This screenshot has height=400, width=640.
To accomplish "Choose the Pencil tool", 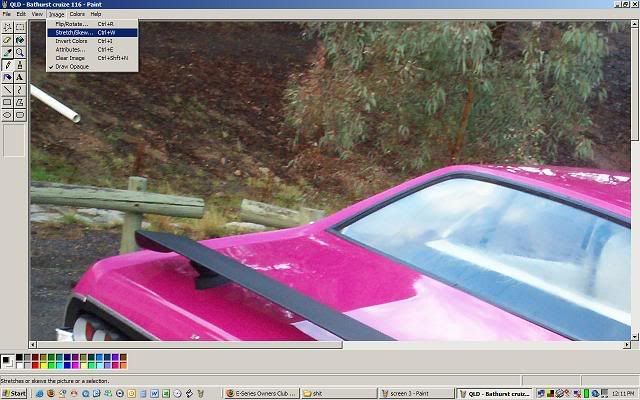I will (x=7, y=65).
